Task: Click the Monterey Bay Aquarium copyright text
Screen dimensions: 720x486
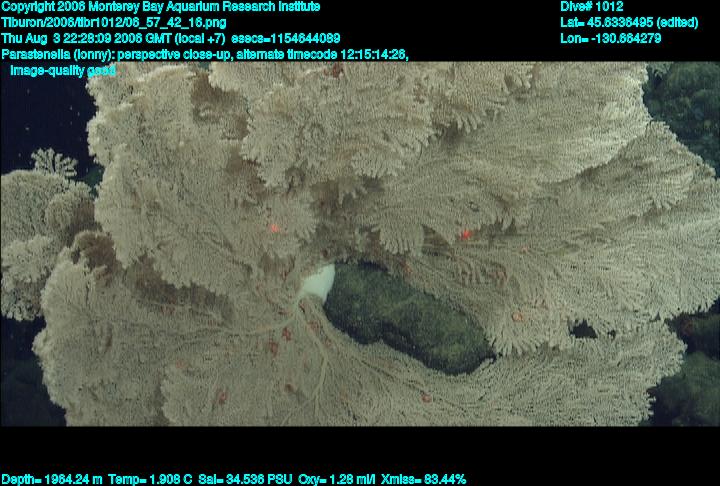Action: click(x=160, y=6)
